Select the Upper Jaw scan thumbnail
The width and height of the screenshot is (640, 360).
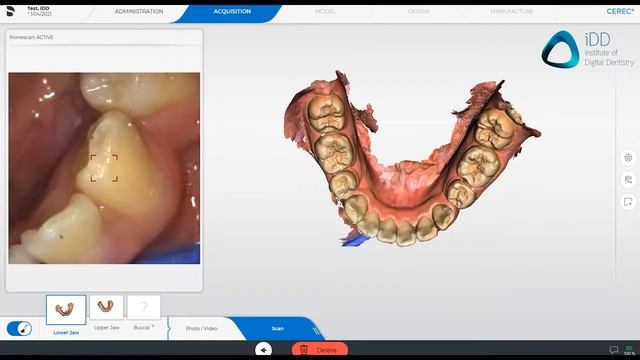coord(106,307)
